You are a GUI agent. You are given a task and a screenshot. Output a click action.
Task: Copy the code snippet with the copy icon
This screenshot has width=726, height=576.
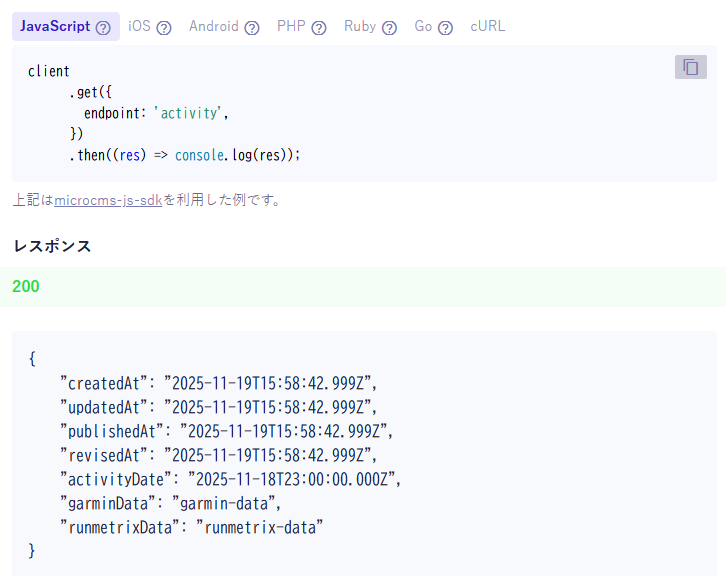point(690,67)
